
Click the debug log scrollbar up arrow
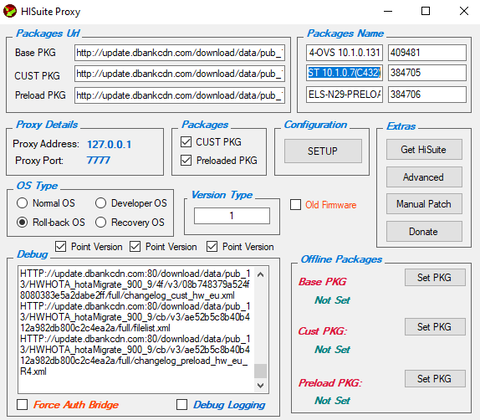261,275
